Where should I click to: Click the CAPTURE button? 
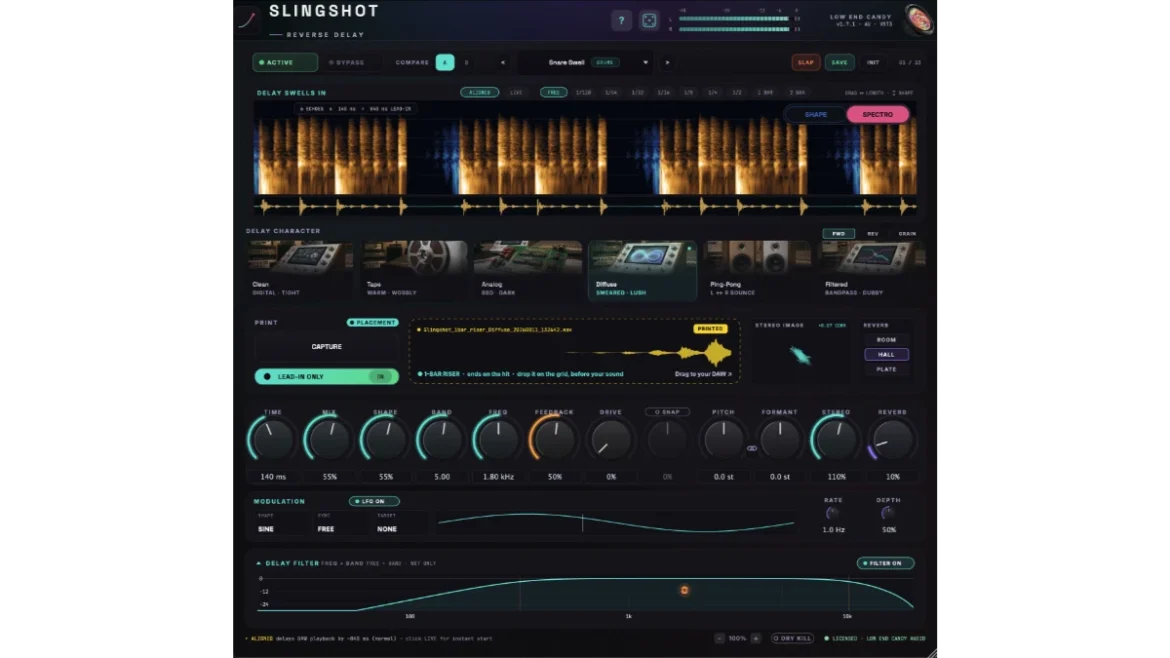326,347
